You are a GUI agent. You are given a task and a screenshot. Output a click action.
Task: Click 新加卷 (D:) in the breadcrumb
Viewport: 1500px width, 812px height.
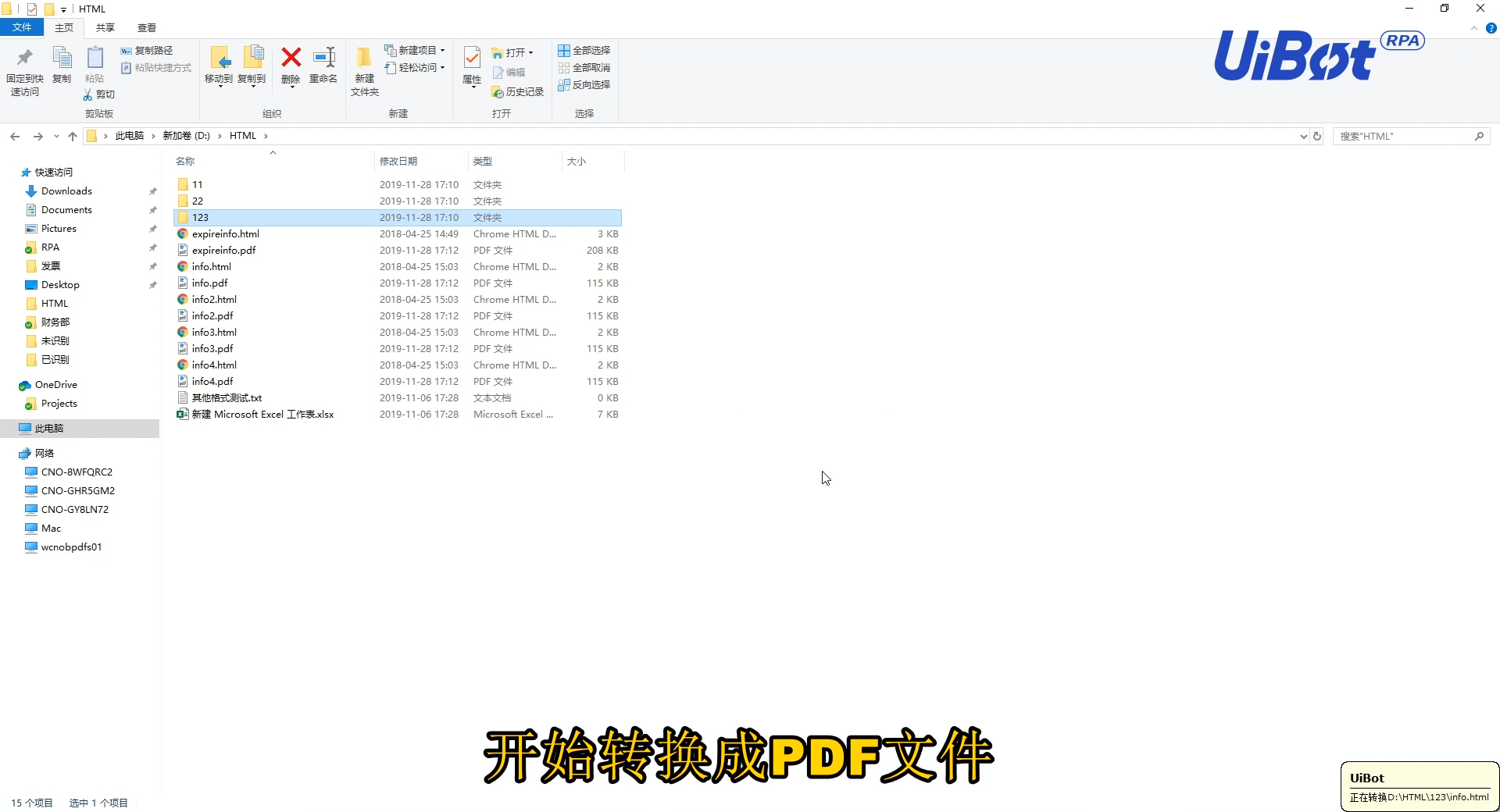click(x=186, y=136)
